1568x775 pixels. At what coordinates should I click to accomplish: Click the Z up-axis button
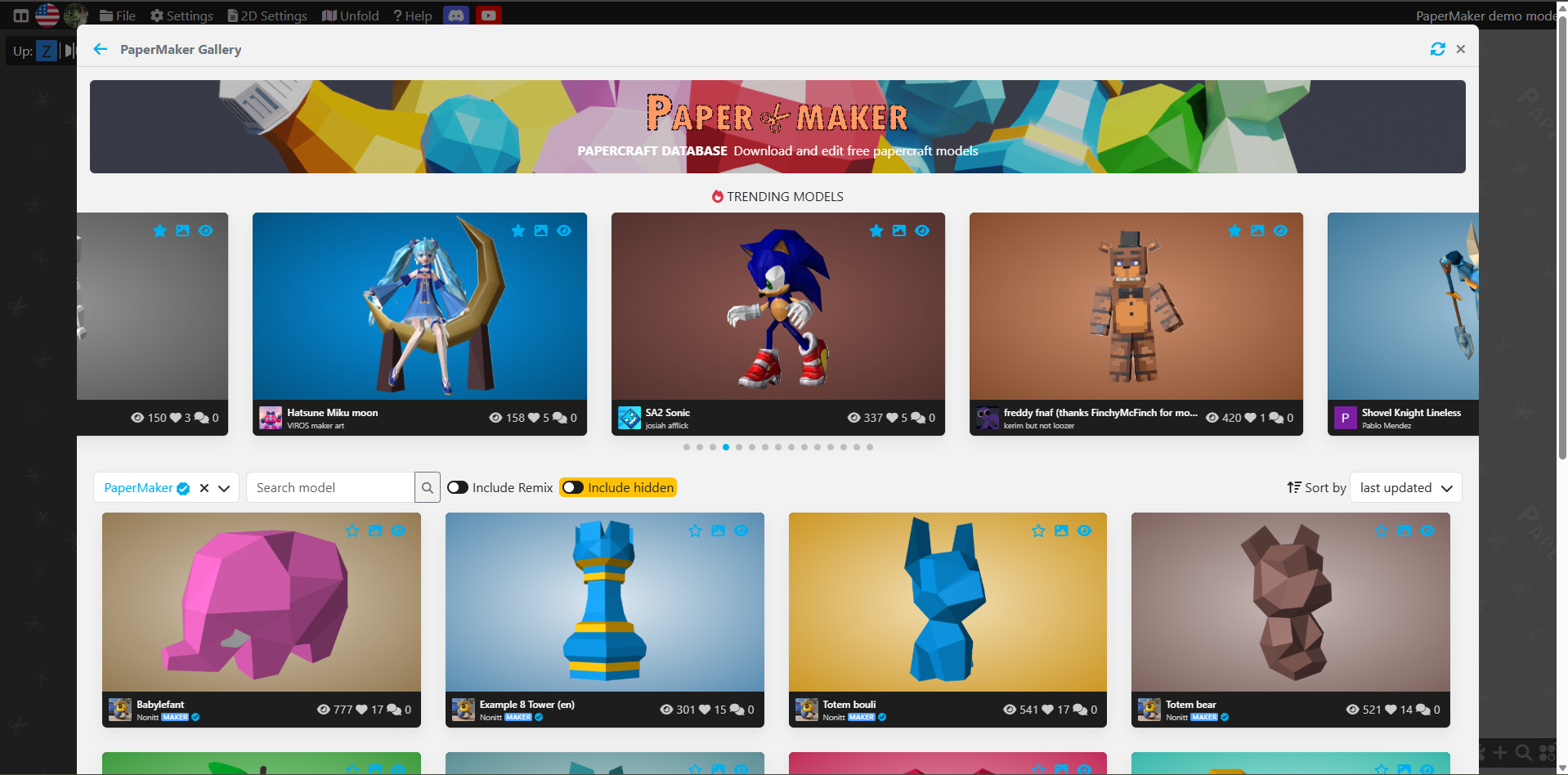pos(47,51)
